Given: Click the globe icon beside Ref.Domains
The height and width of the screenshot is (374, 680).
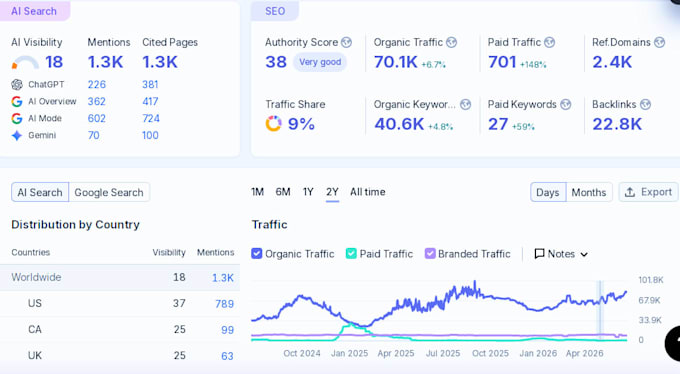Looking at the screenshot, I should 659,42.
